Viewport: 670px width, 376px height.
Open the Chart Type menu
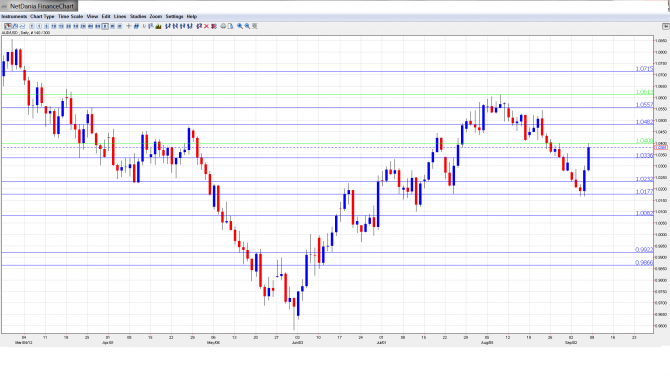pos(42,16)
